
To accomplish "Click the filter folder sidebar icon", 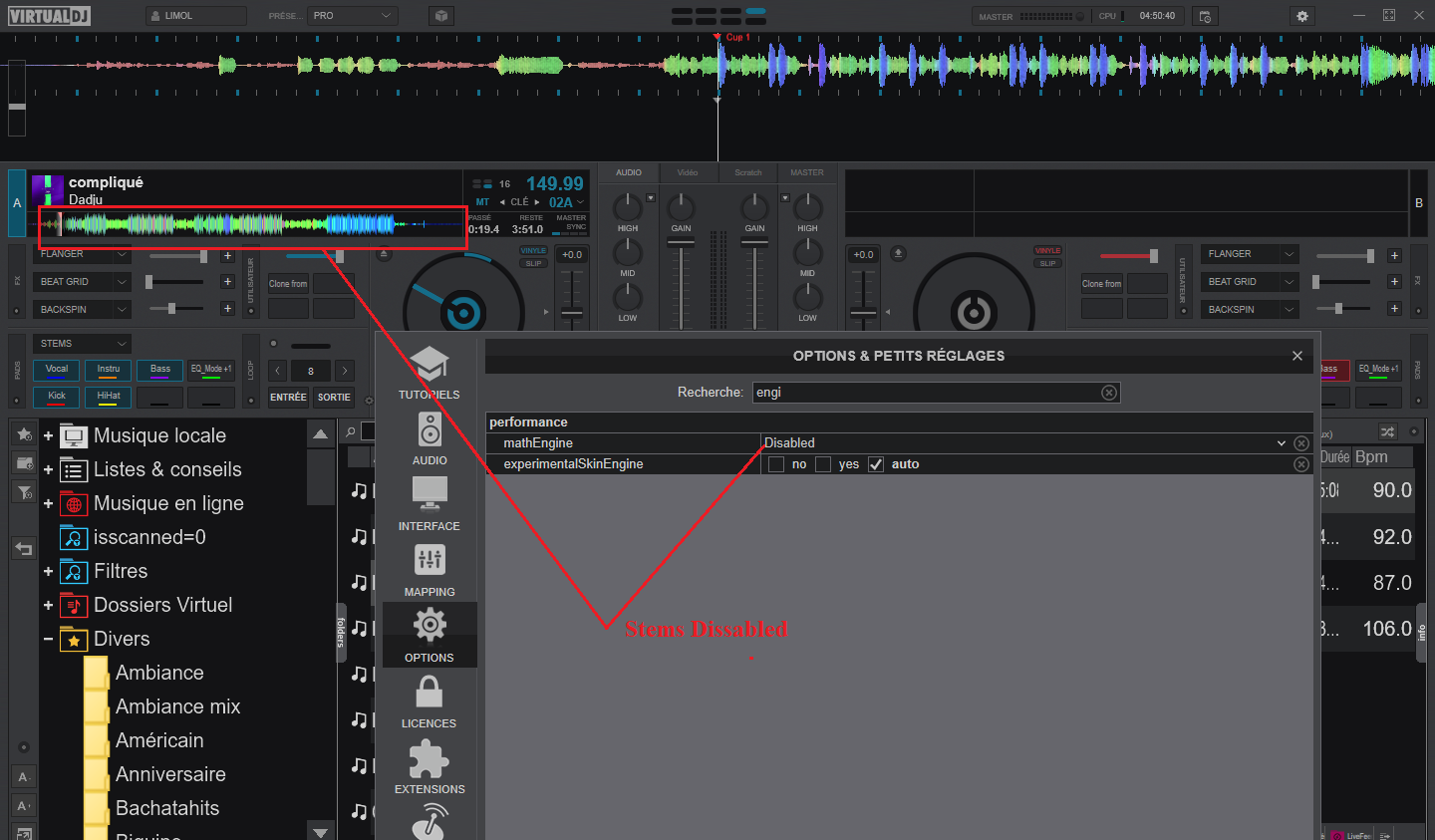I will (24, 492).
